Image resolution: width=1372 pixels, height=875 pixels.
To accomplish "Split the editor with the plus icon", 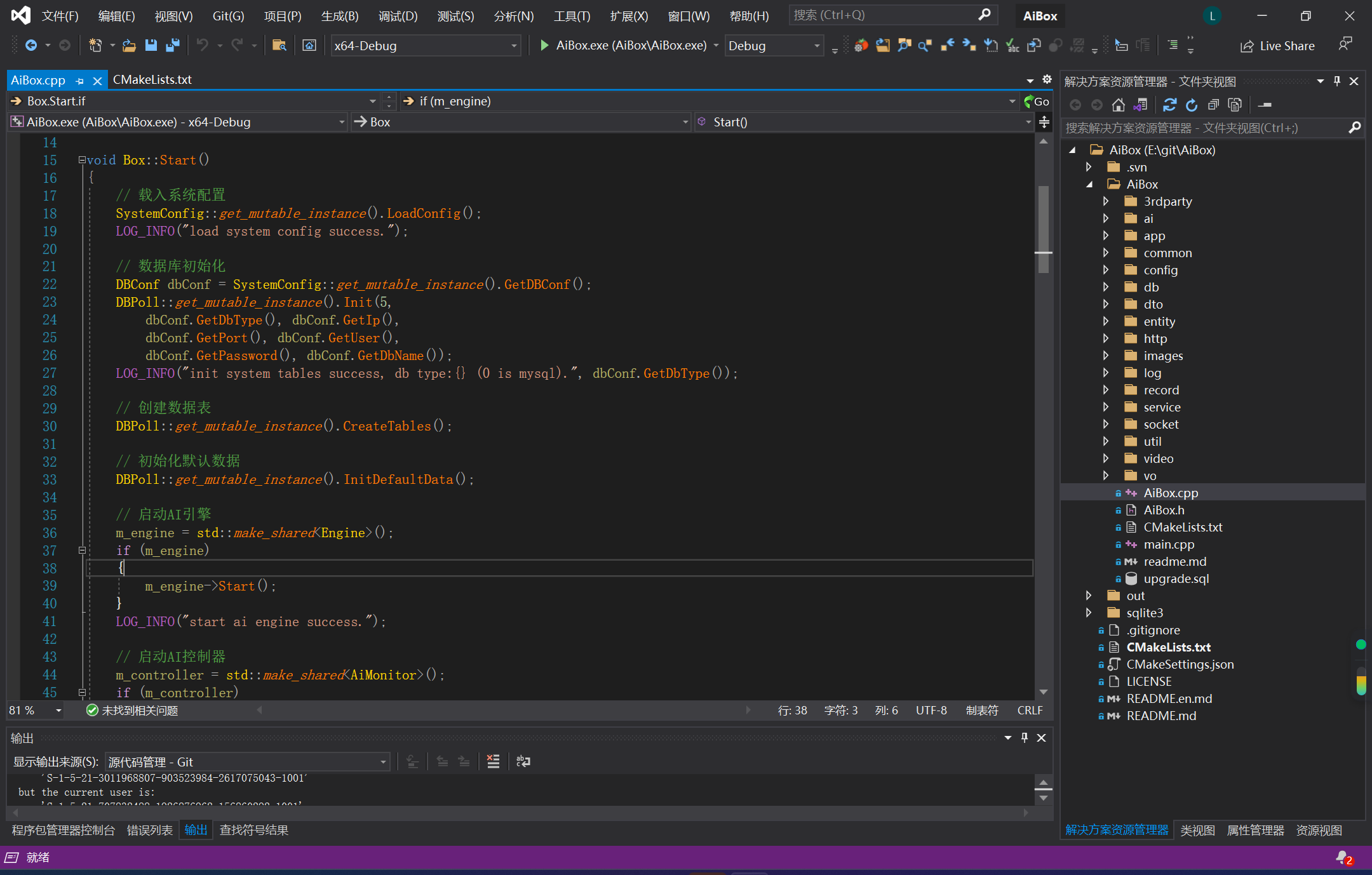I will point(1044,121).
